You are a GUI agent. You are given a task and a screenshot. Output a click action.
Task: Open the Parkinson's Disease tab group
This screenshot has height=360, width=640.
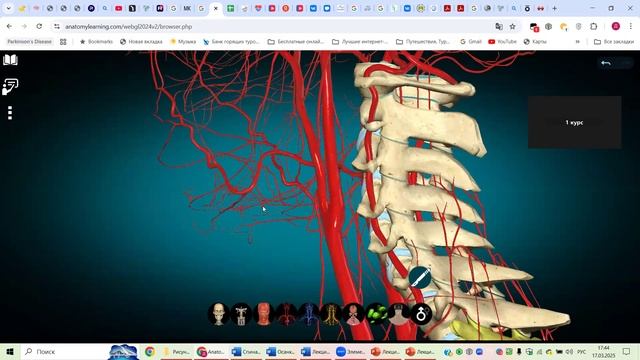29,42
